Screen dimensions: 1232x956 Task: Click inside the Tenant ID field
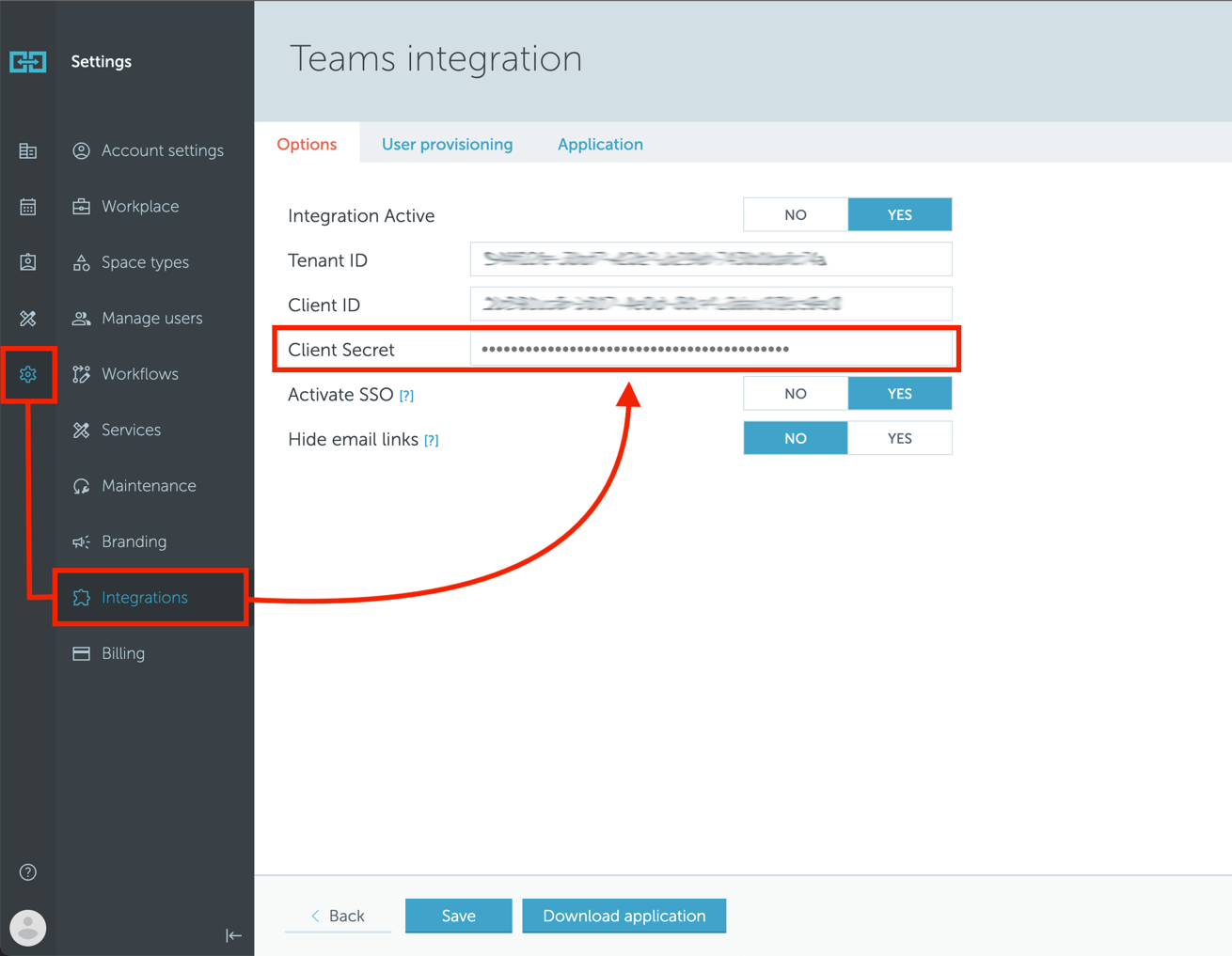coord(711,259)
